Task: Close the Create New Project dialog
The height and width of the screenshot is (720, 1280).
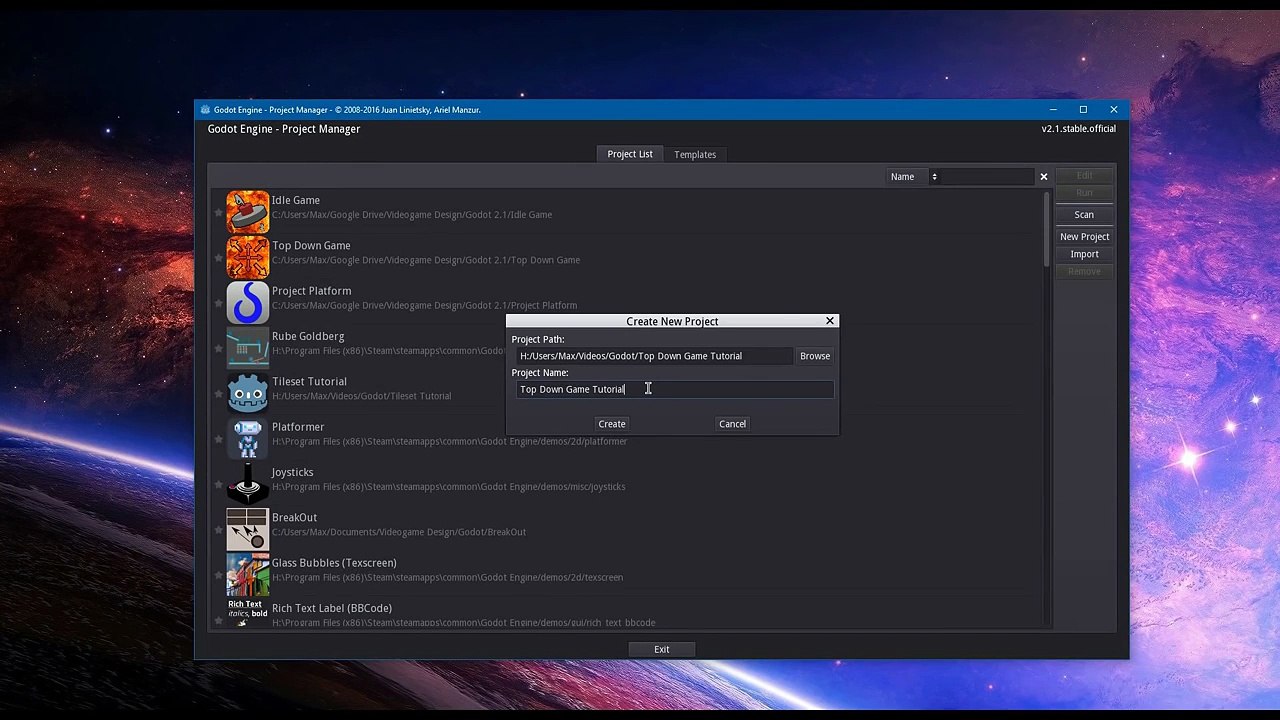Action: [x=829, y=321]
